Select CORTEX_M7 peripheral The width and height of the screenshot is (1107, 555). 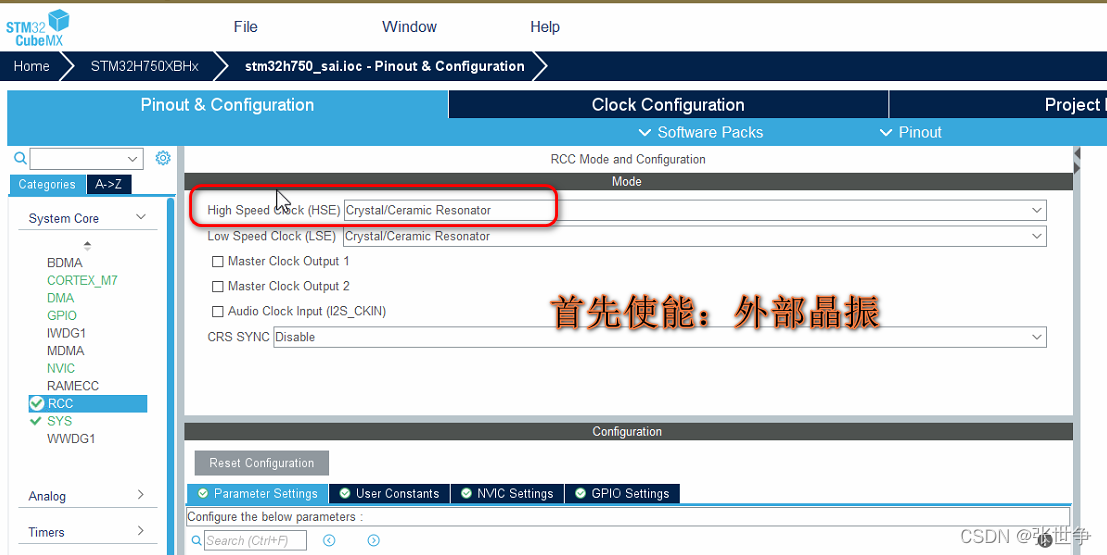coord(83,280)
